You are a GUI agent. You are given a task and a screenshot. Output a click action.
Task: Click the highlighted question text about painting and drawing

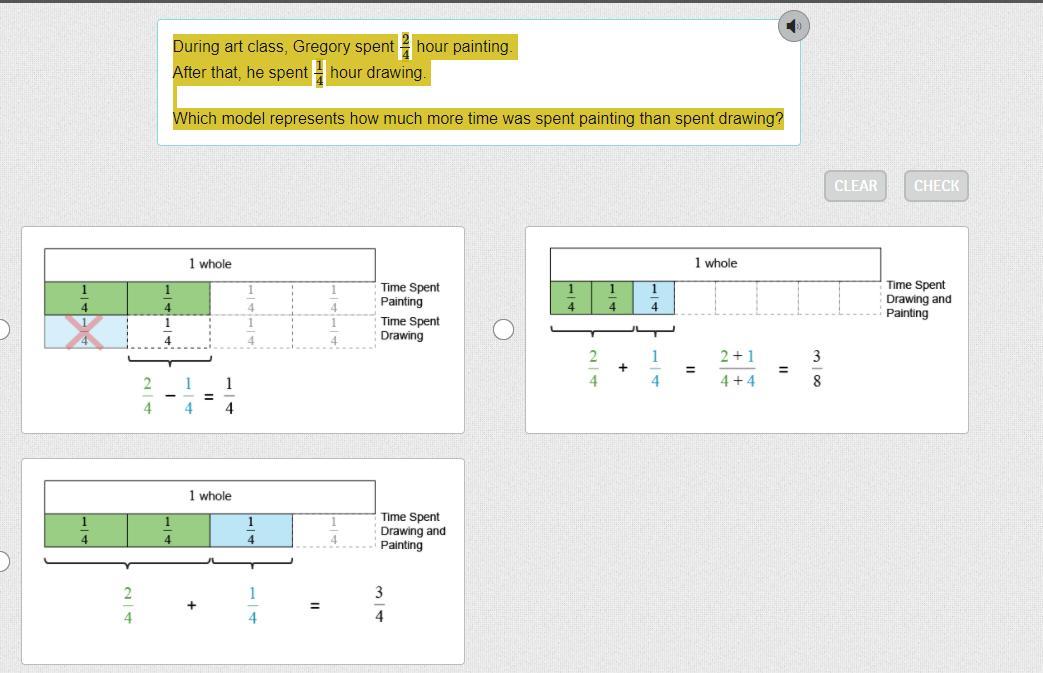click(478, 118)
